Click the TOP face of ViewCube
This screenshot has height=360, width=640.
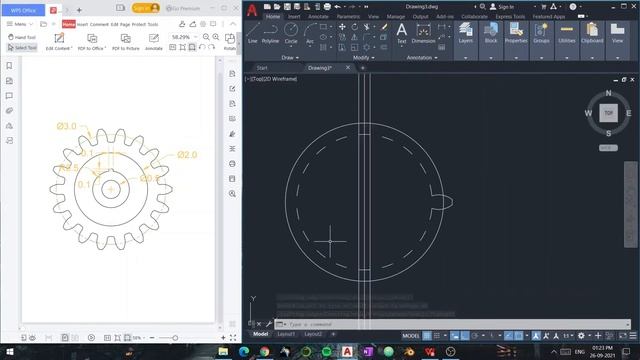pos(609,113)
